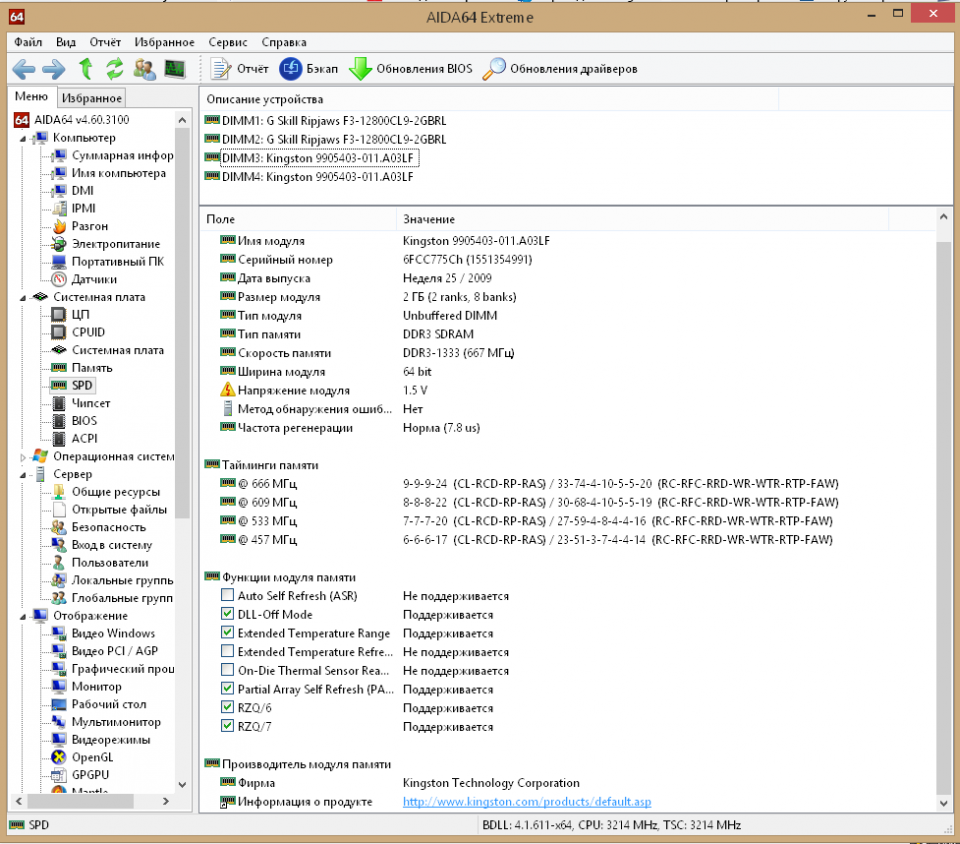The image size is (960, 844).
Task: Click the green Up level arrow icon
Action: (x=86, y=69)
